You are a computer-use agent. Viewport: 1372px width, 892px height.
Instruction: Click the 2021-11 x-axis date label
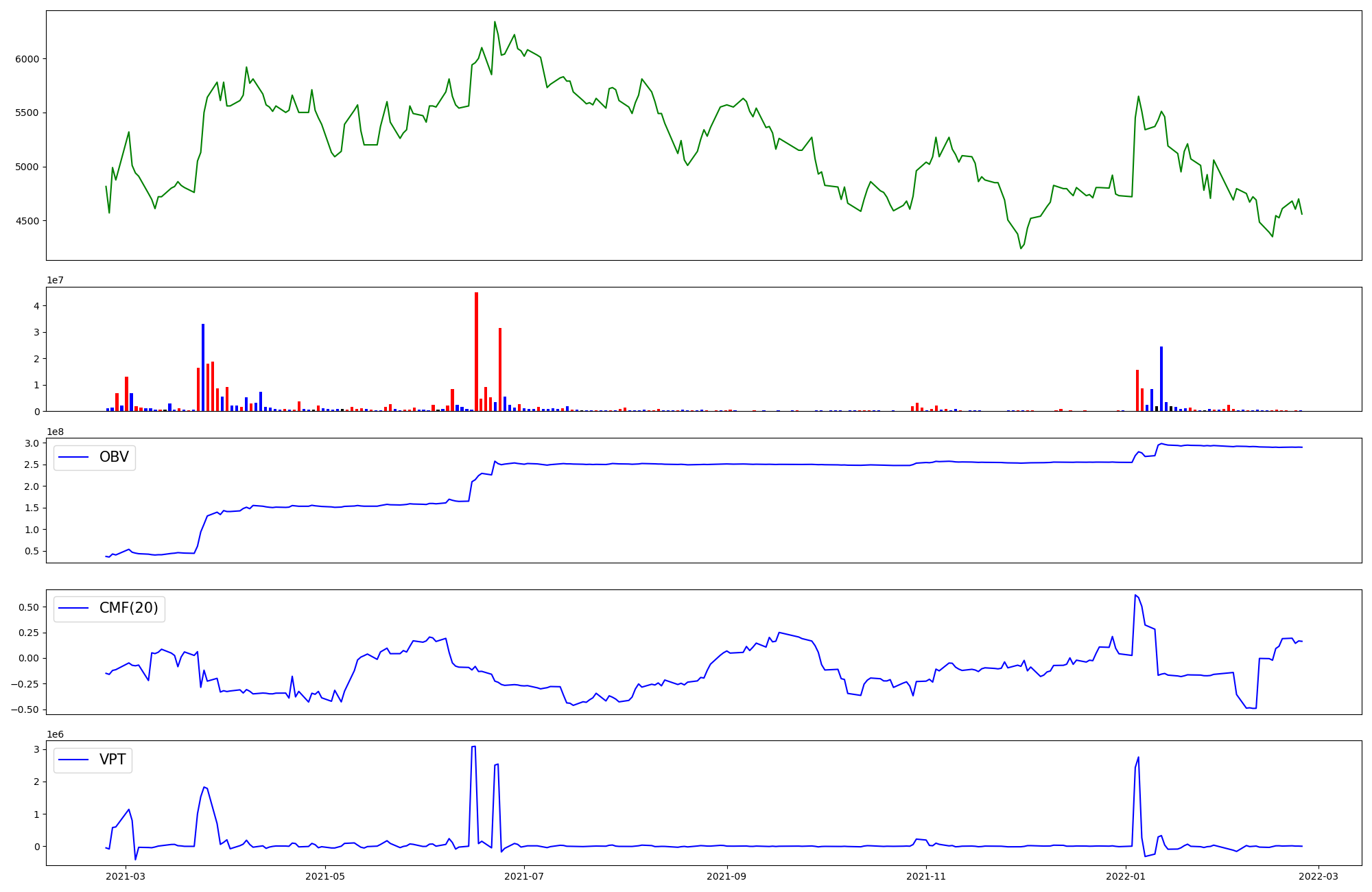[x=927, y=876]
